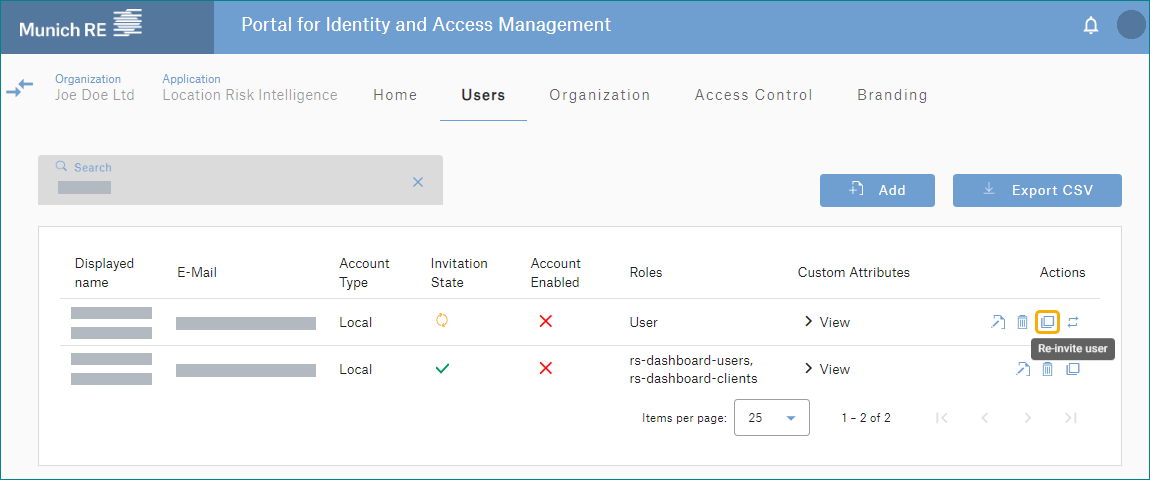Click the search magnifier icon
The width and height of the screenshot is (1150, 480).
point(62,167)
